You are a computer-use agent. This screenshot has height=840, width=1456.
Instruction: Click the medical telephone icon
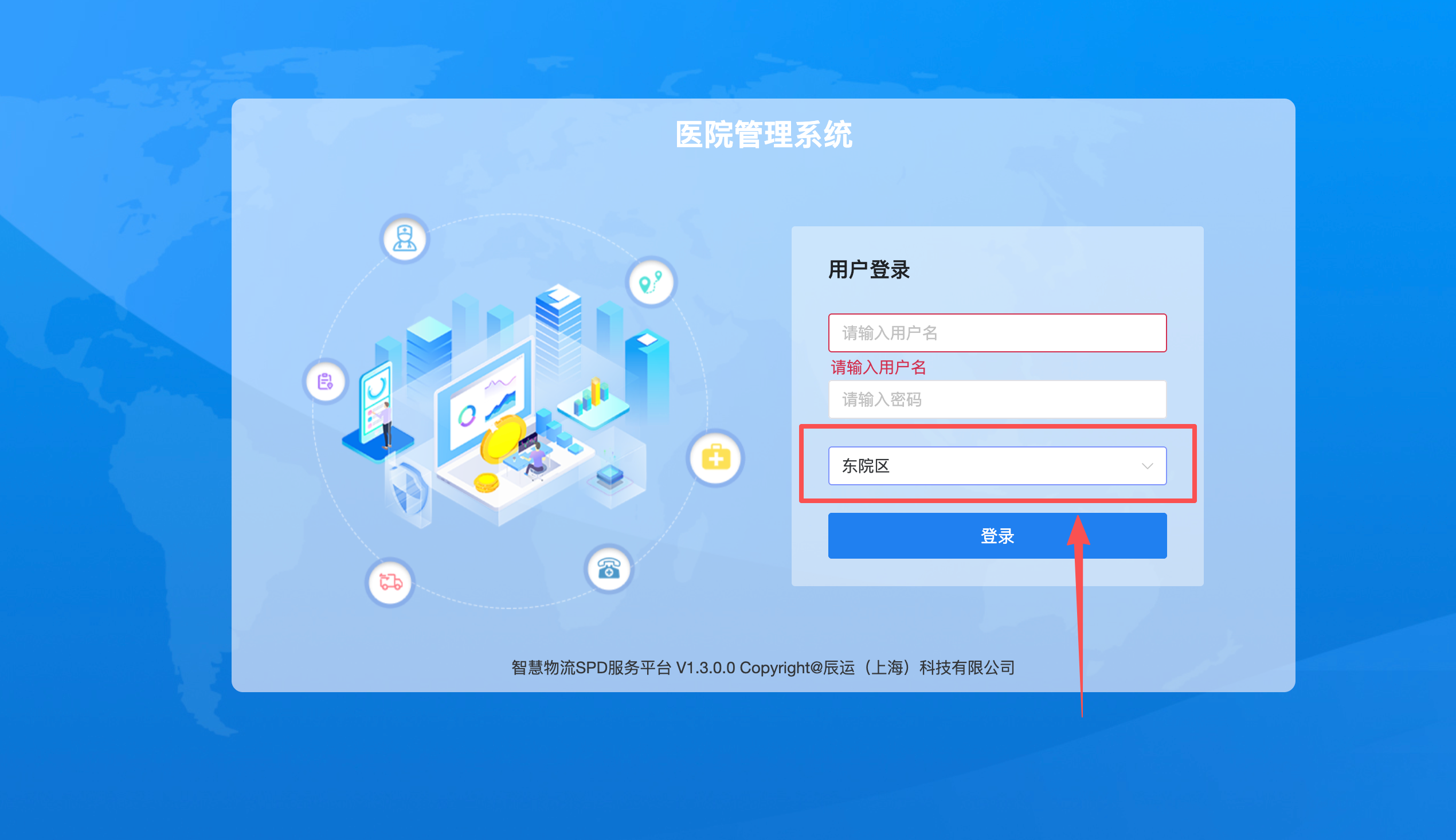pos(609,569)
